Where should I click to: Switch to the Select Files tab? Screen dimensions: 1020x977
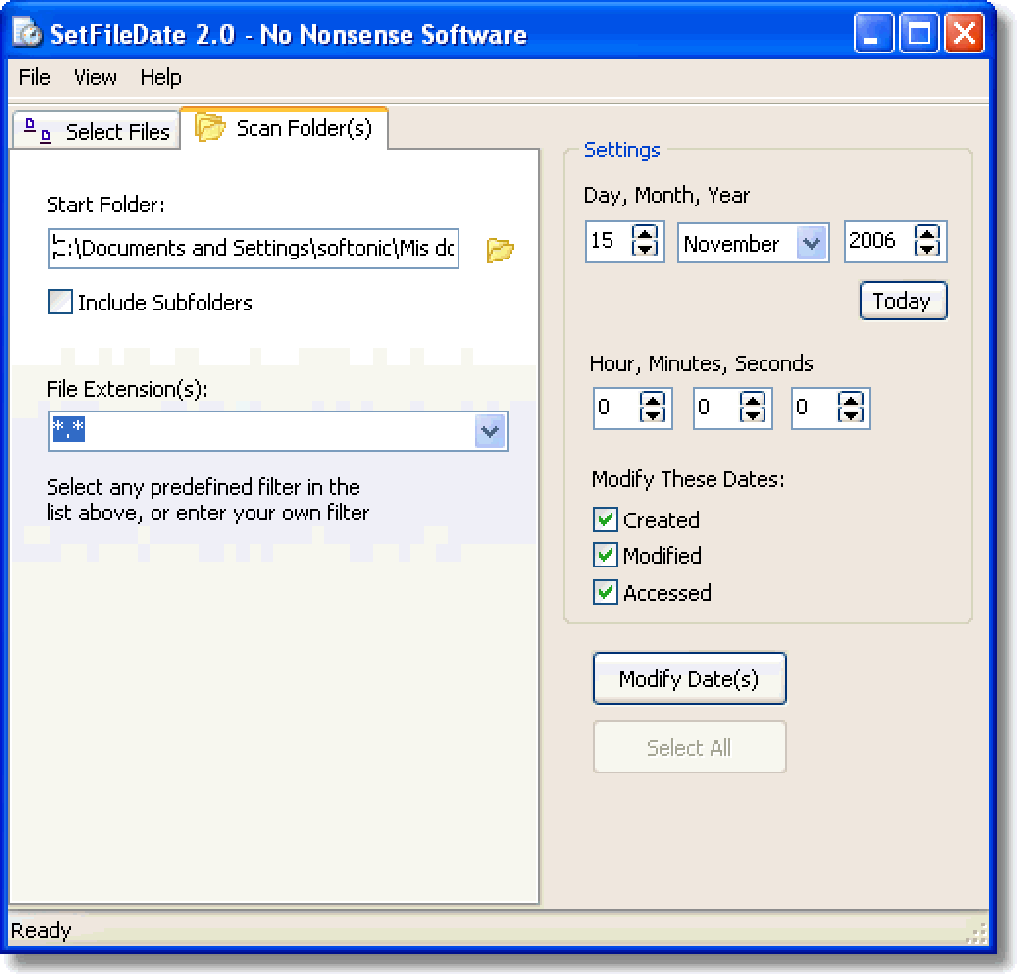click(96, 131)
